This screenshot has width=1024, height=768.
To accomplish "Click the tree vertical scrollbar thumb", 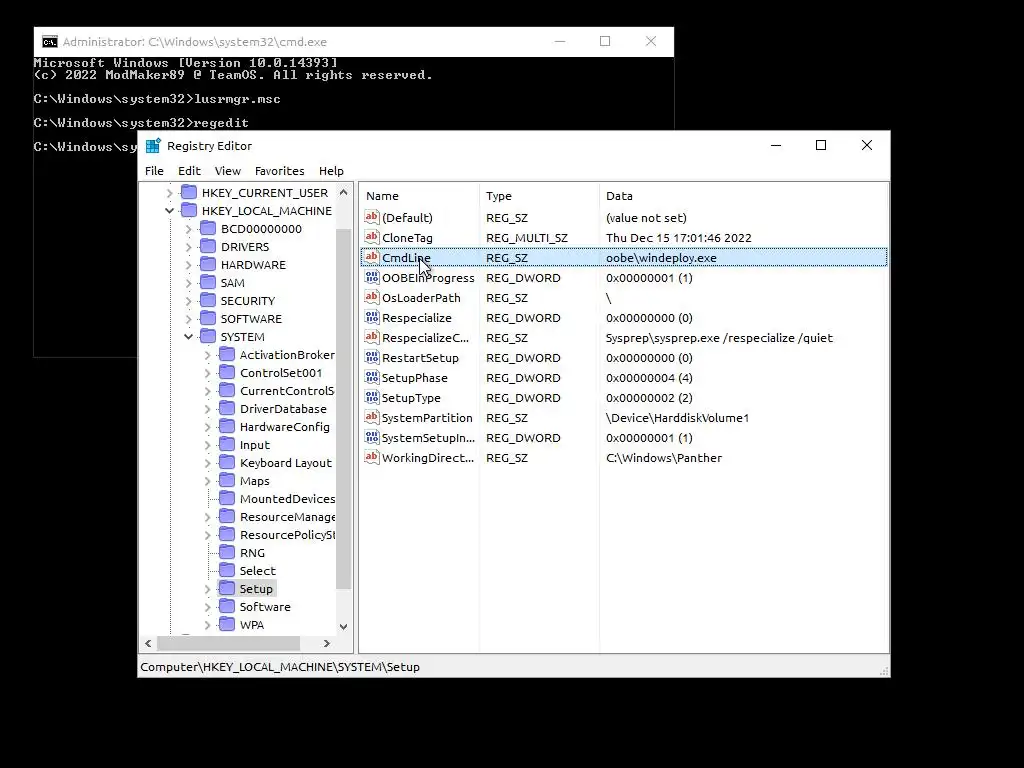I will tap(344, 409).
